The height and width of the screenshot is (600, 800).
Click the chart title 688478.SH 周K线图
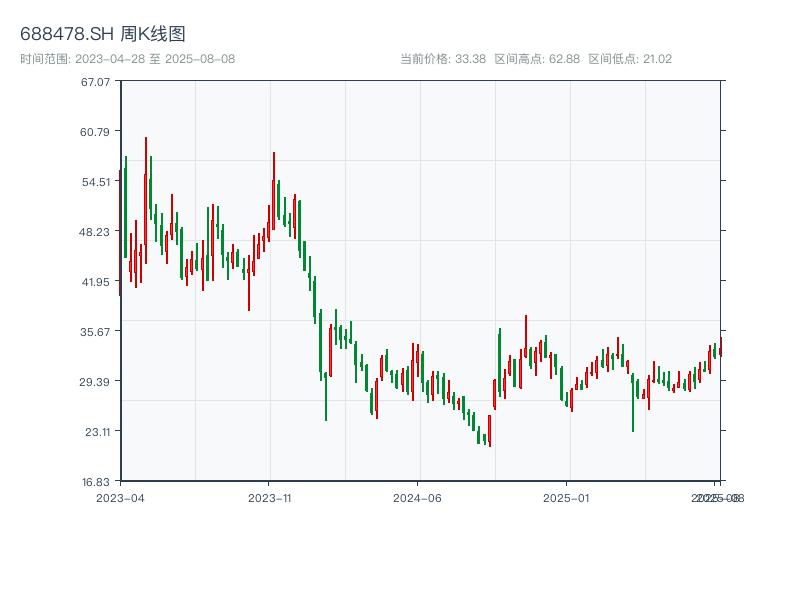(103, 34)
